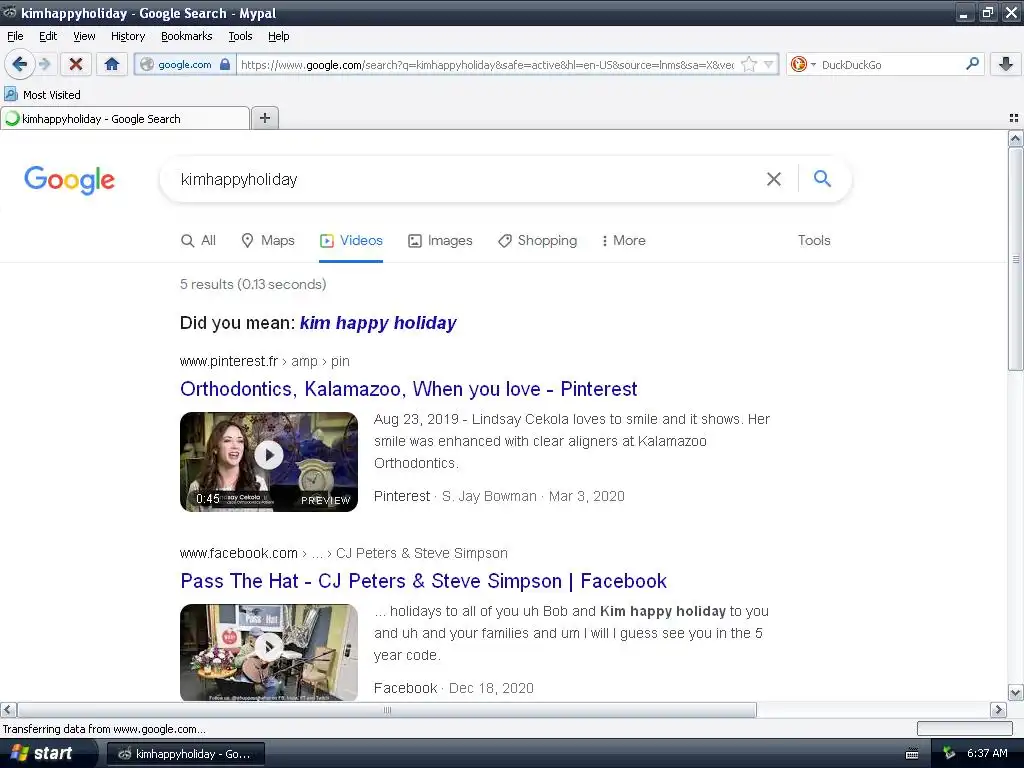This screenshot has height=768, width=1024.
Task: Open the Orthodontics, Kalamazoo Pinterest result
Action: point(408,389)
